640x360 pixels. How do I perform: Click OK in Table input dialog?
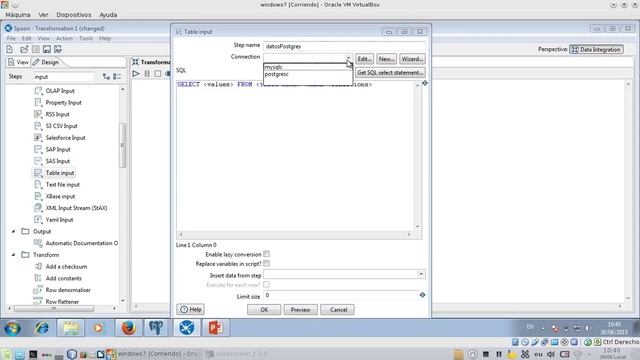264,310
